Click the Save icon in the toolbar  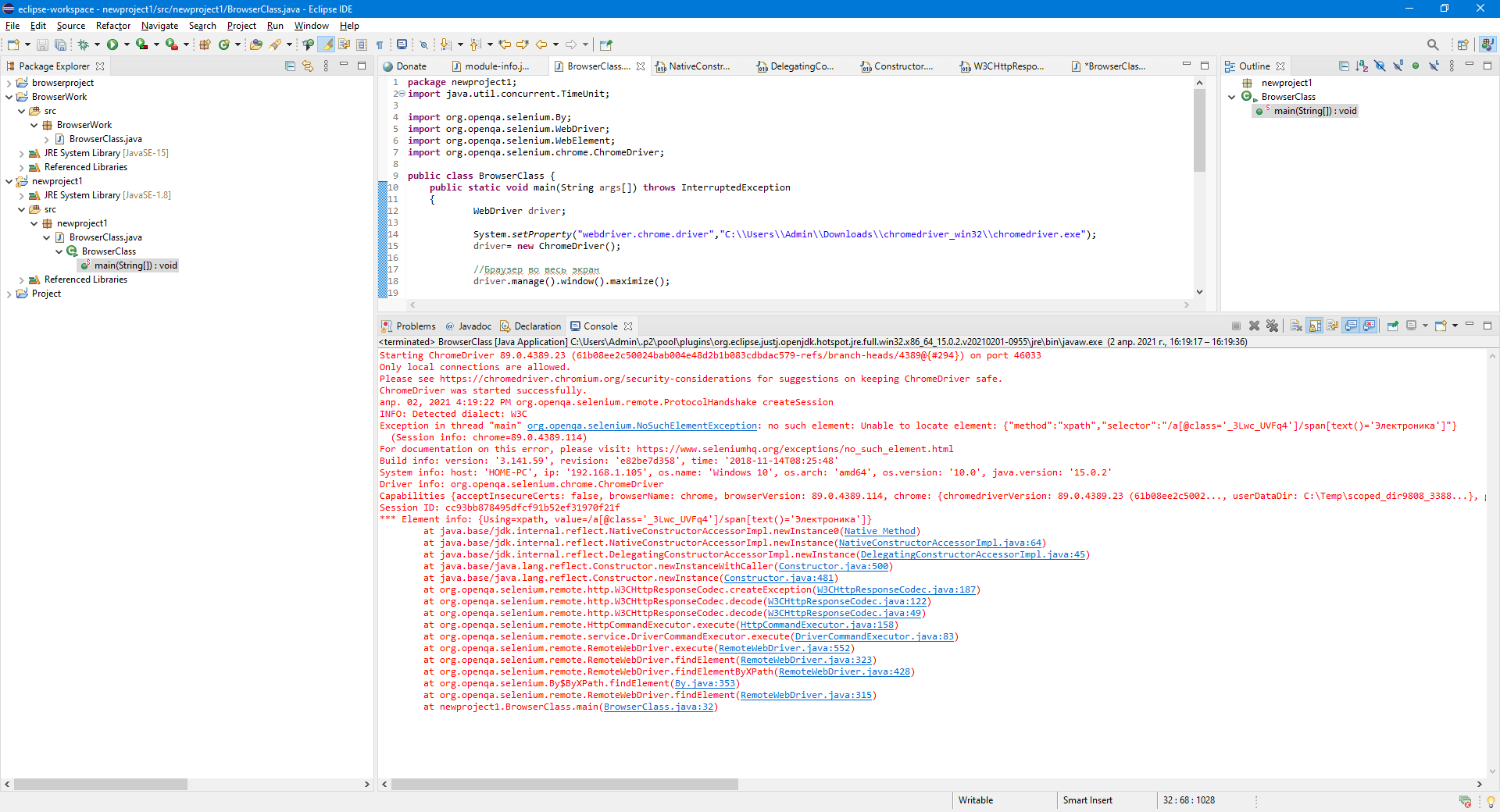tap(43, 45)
